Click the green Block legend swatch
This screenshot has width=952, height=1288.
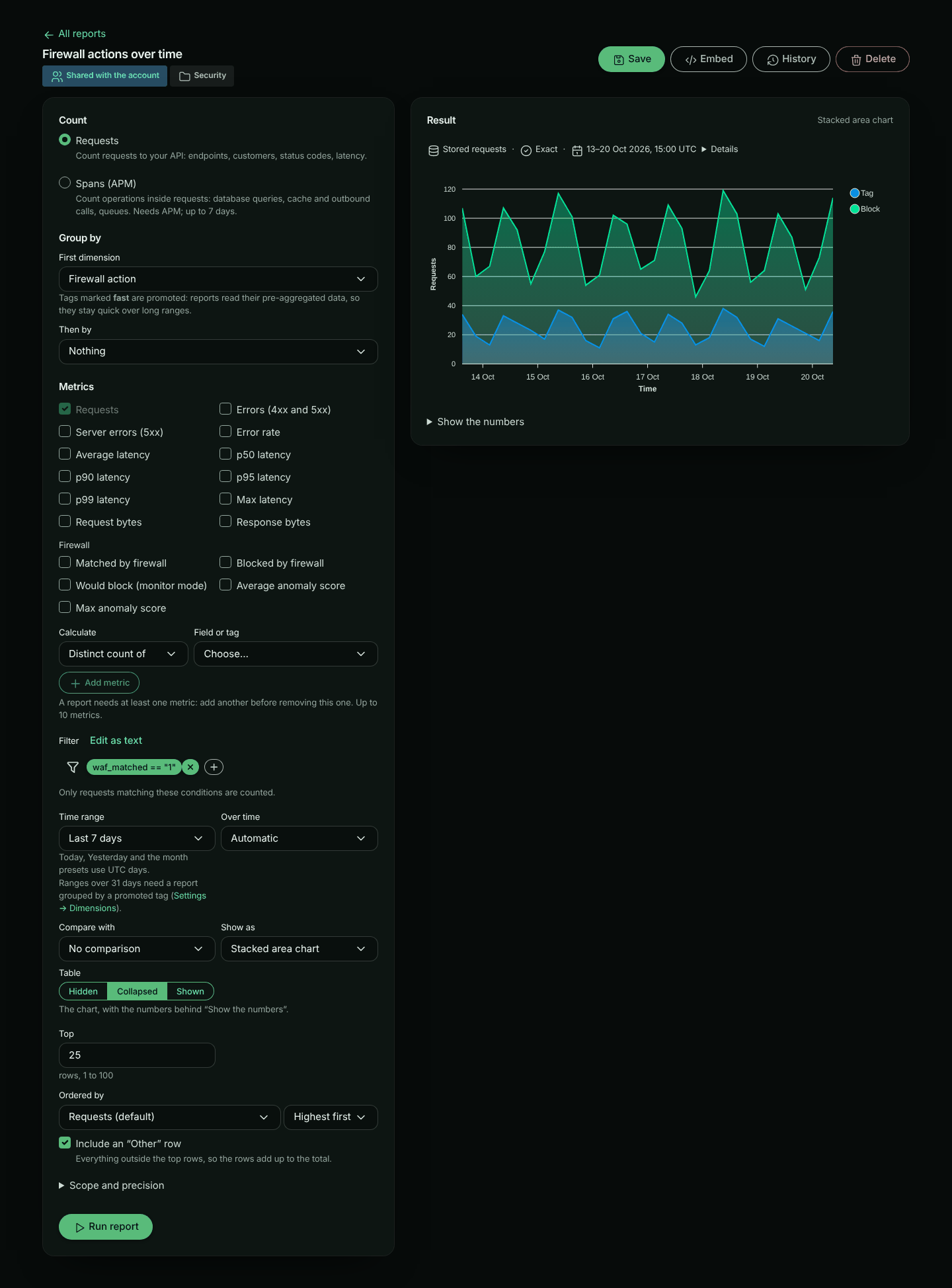coord(855,209)
